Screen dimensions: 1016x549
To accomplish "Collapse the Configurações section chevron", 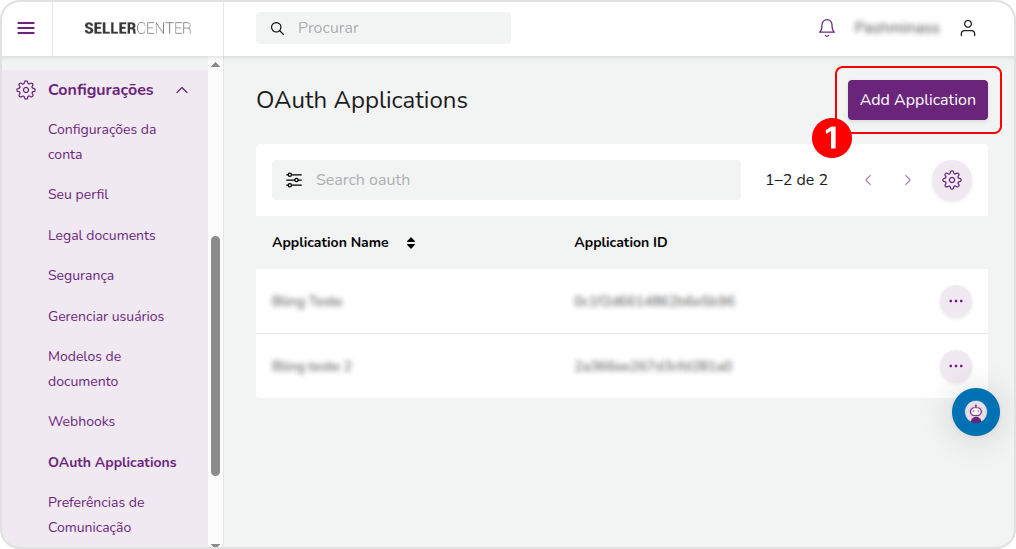I will point(182,90).
